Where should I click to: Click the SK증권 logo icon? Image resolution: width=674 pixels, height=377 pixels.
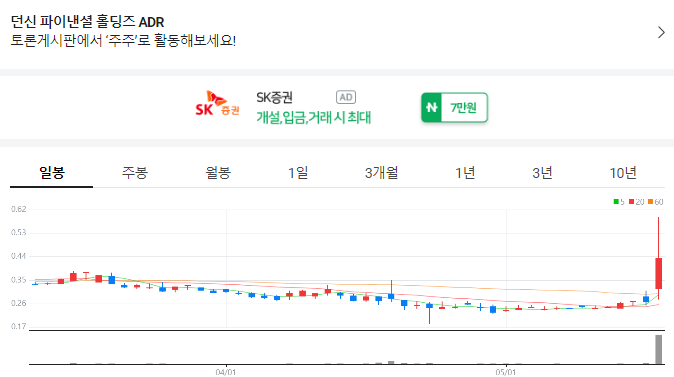[217, 104]
